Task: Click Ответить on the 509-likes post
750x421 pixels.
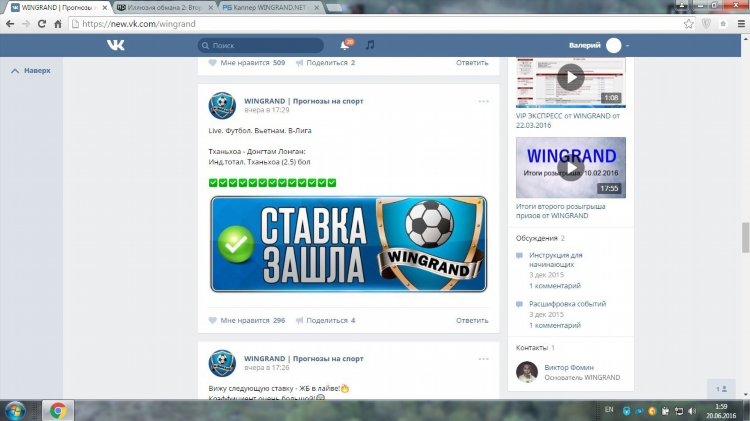Action: pos(472,63)
